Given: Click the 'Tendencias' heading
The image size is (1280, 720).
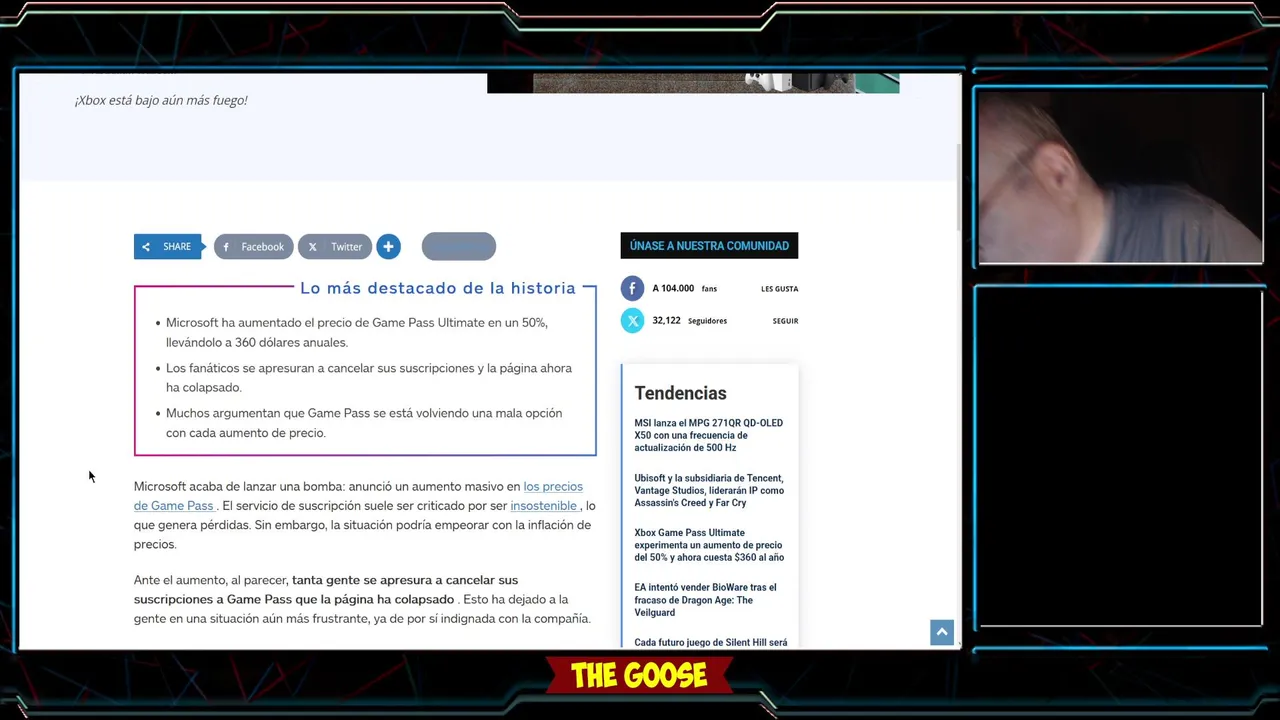Looking at the screenshot, I should click(680, 393).
